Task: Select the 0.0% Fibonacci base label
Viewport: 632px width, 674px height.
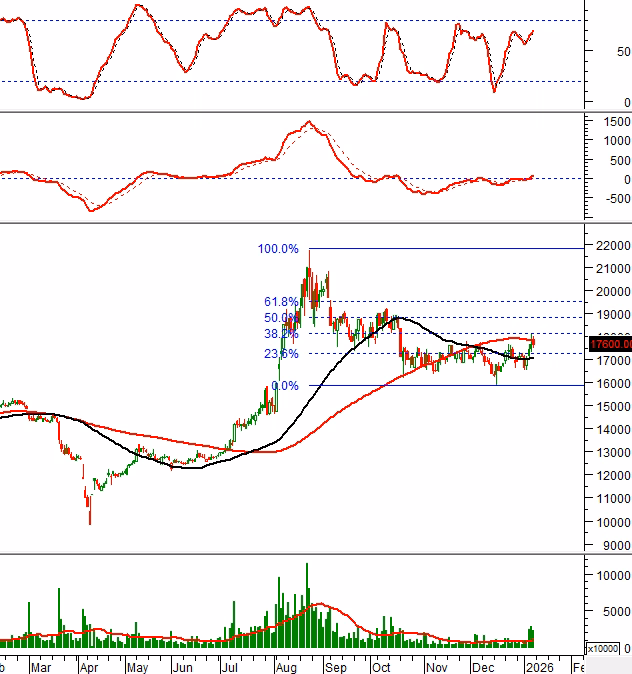Action: point(285,386)
